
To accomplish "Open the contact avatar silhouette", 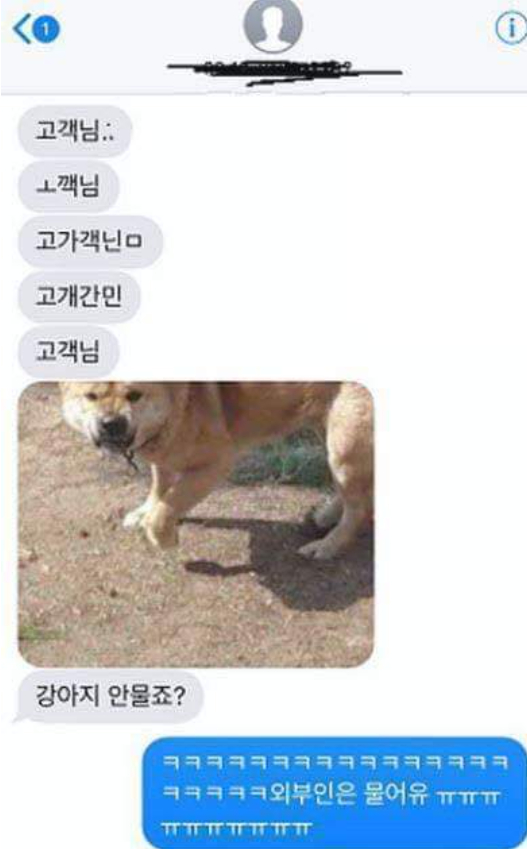I will [x=272, y=25].
